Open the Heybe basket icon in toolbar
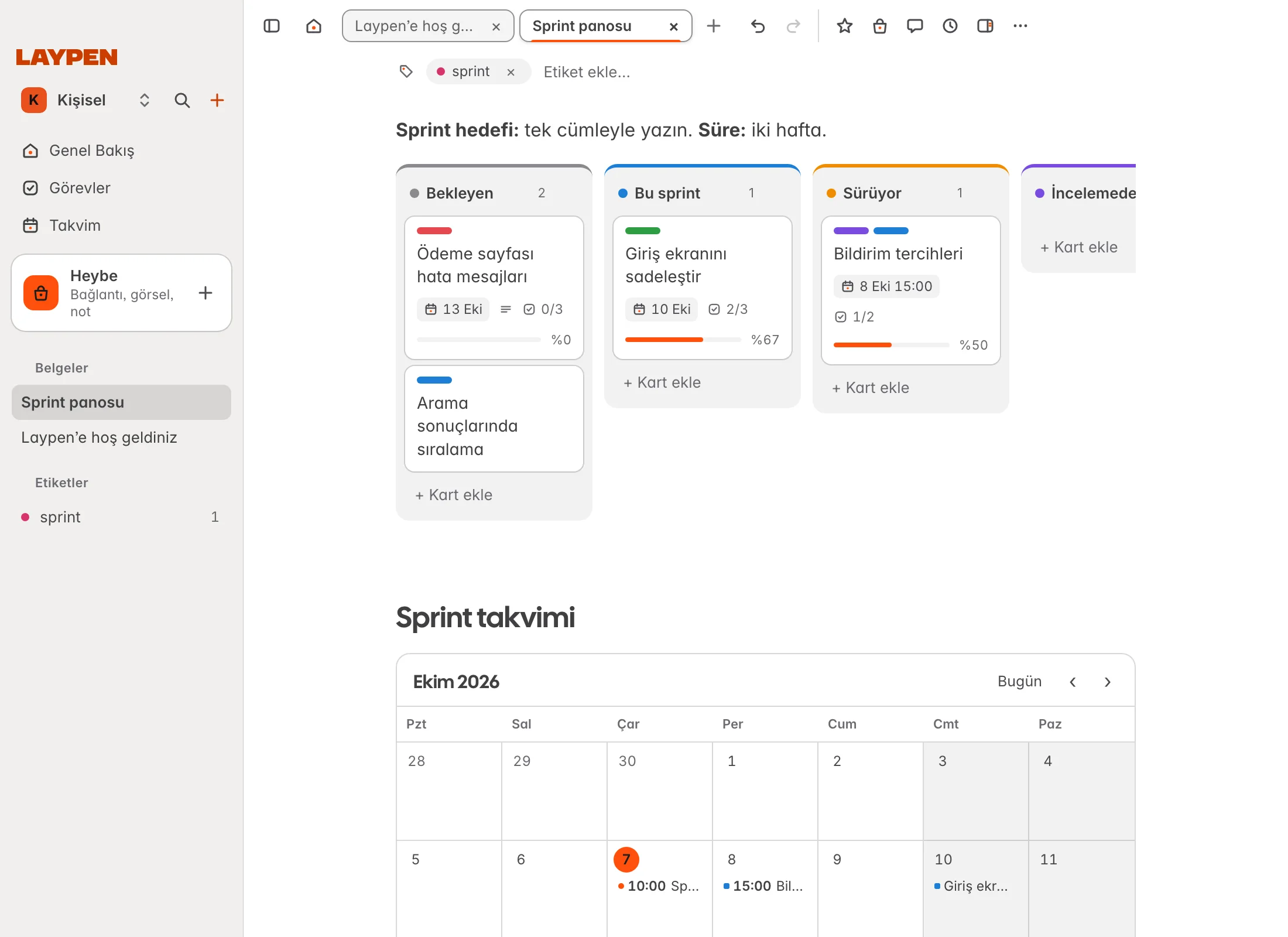 (x=879, y=26)
